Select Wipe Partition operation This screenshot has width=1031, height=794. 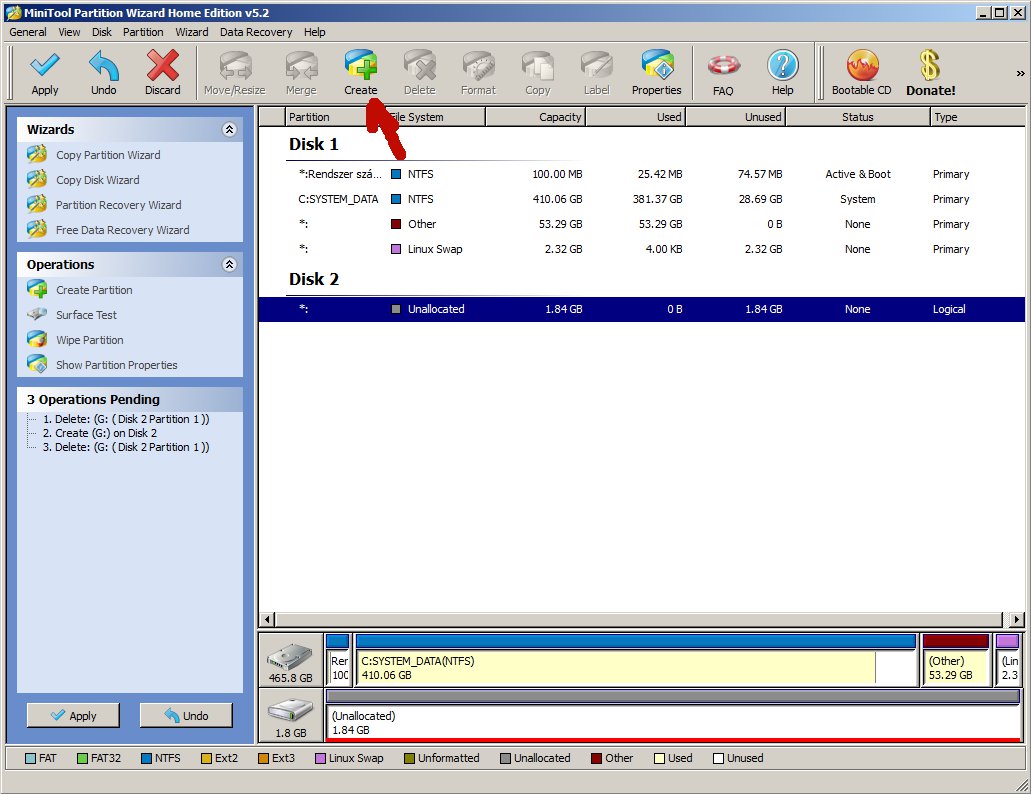[x=89, y=340]
